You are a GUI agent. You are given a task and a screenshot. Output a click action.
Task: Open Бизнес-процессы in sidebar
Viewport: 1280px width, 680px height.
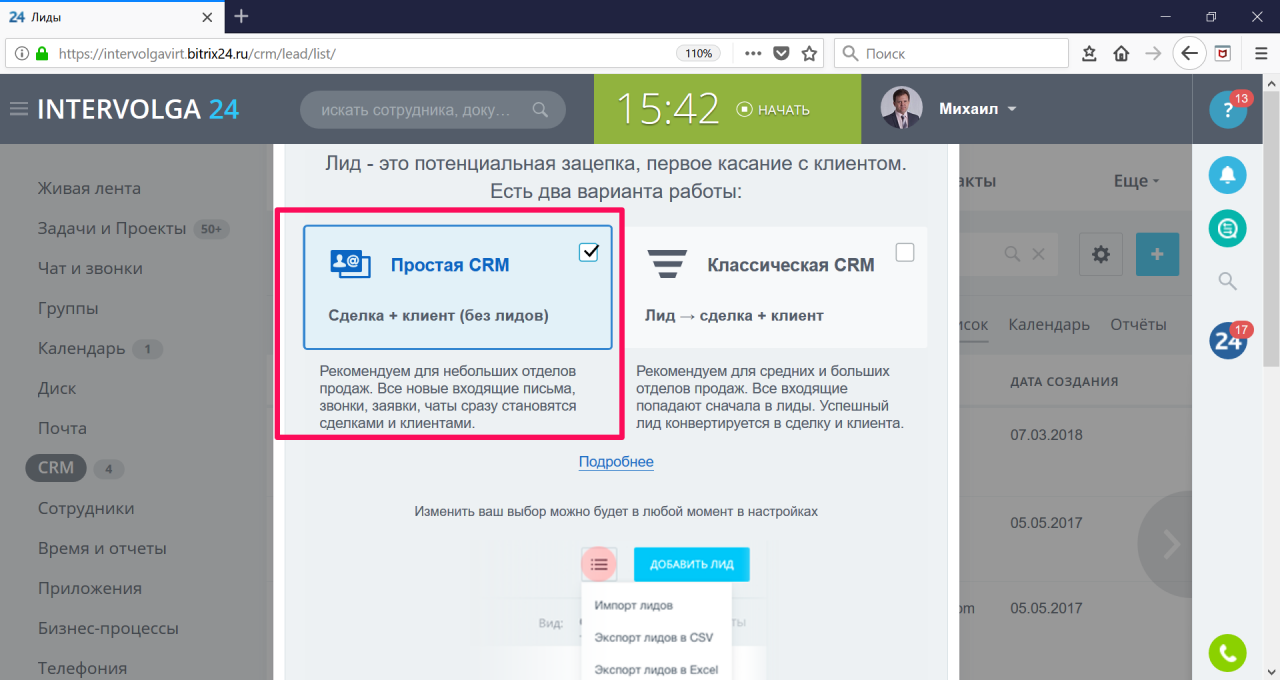click(x=108, y=628)
